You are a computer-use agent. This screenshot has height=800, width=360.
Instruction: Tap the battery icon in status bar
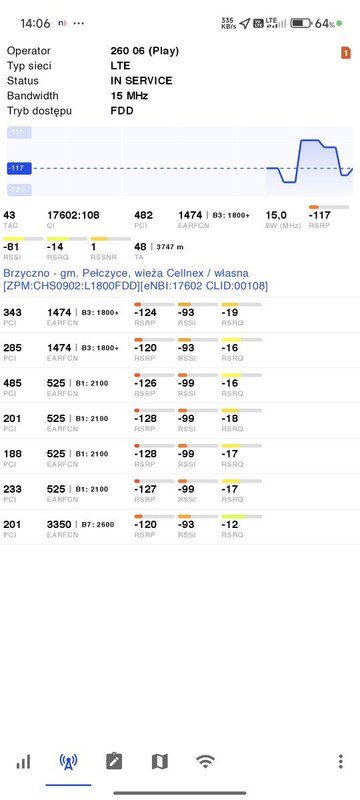tap(300, 23)
